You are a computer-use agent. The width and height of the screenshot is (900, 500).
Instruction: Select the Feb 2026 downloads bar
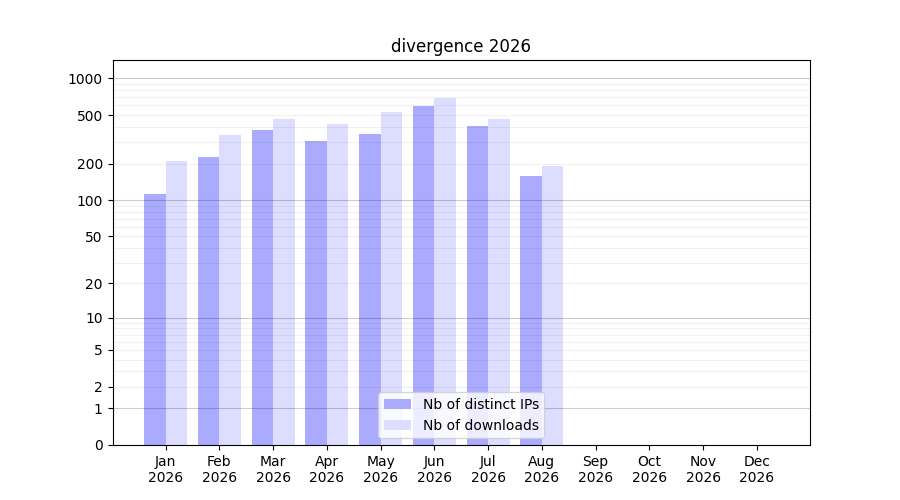pos(230,290)
